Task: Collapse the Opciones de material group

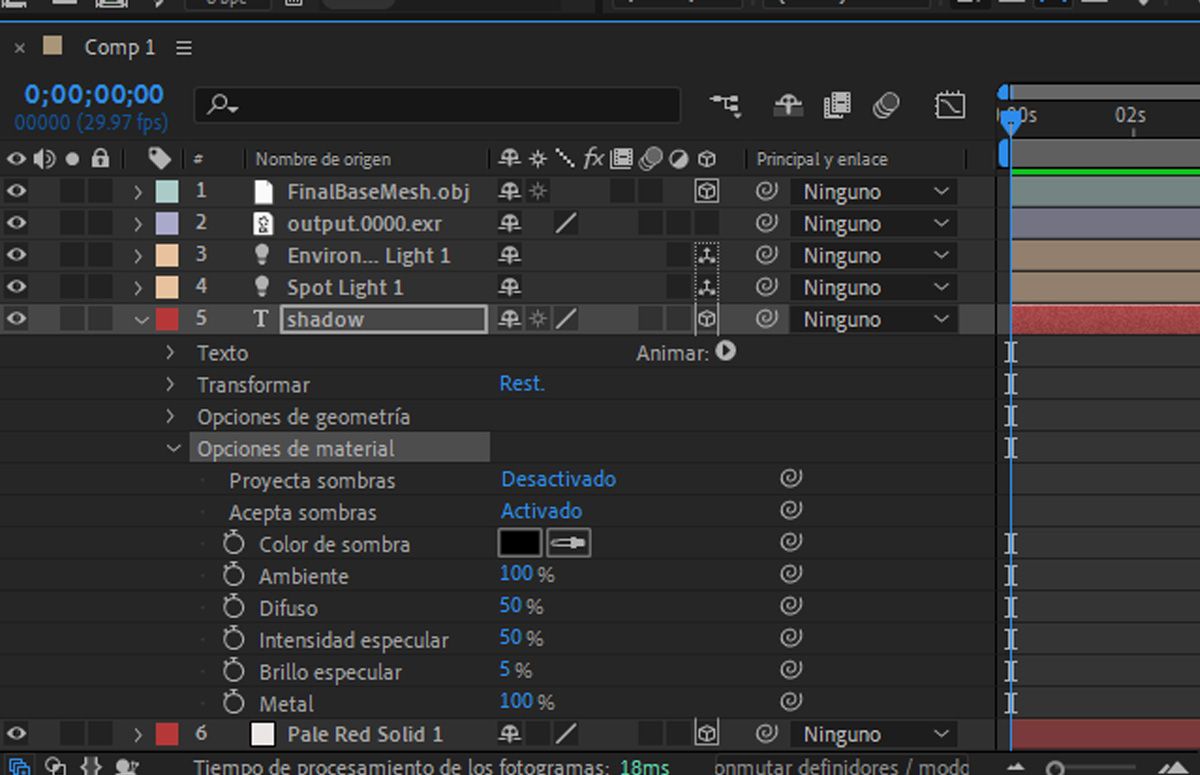Action: point(173,447)
